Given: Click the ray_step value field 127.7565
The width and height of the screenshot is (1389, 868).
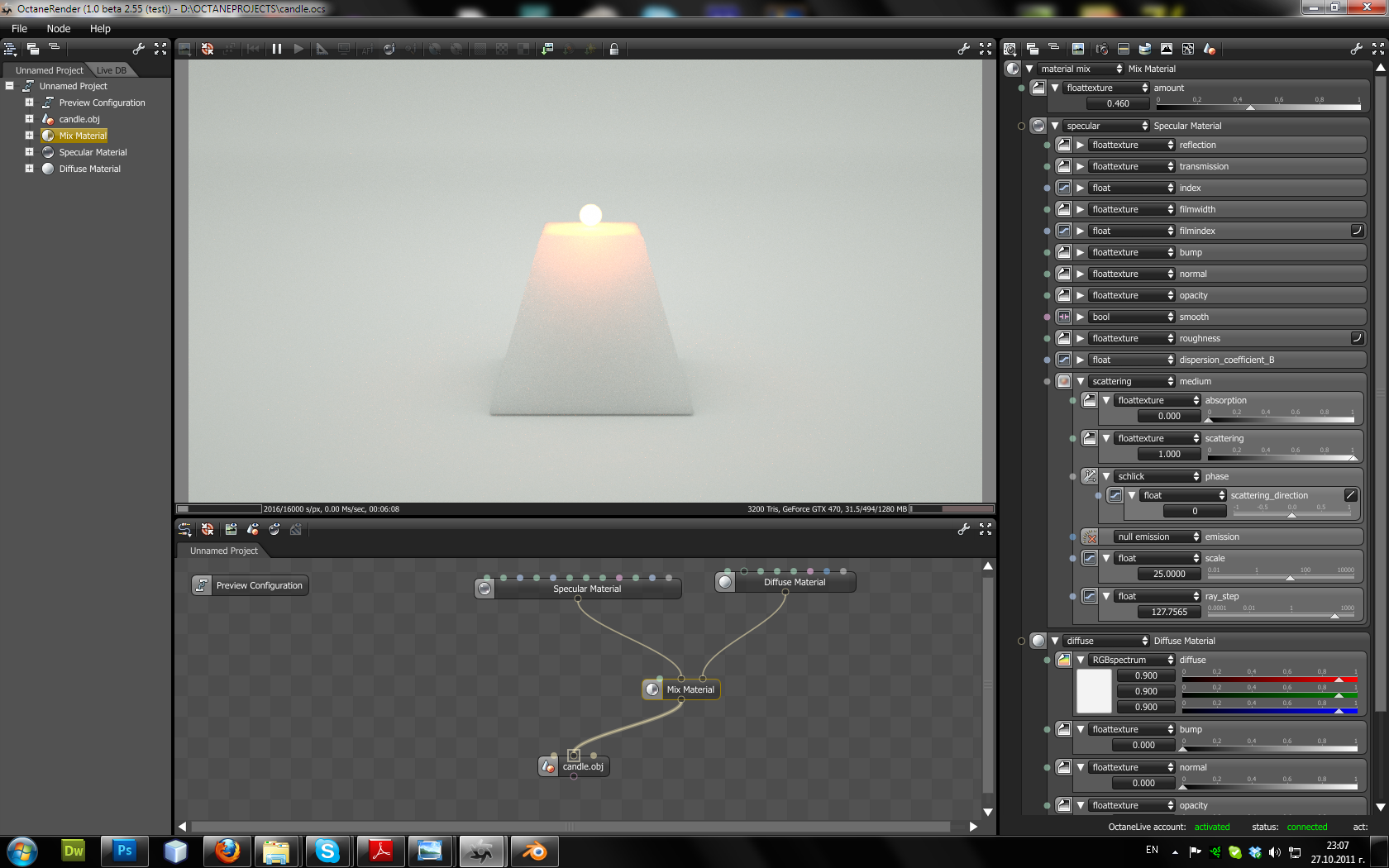Looking at the screenshot, I should pos(1169,612).
